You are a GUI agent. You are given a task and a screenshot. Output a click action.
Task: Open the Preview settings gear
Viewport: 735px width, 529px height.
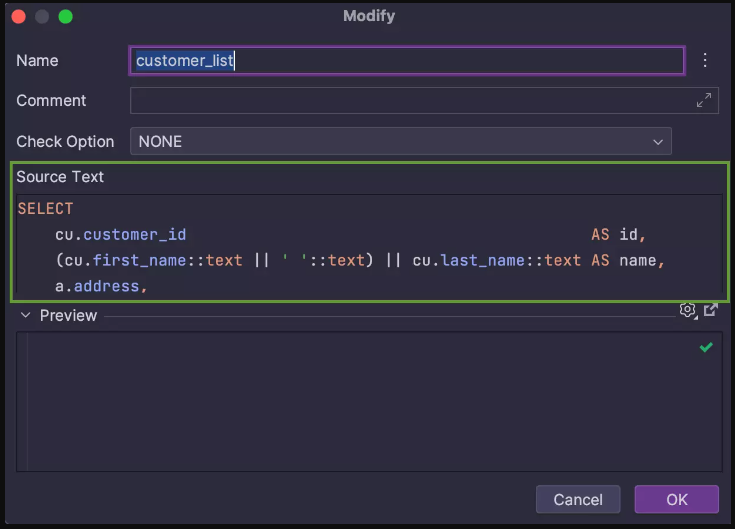687,310
